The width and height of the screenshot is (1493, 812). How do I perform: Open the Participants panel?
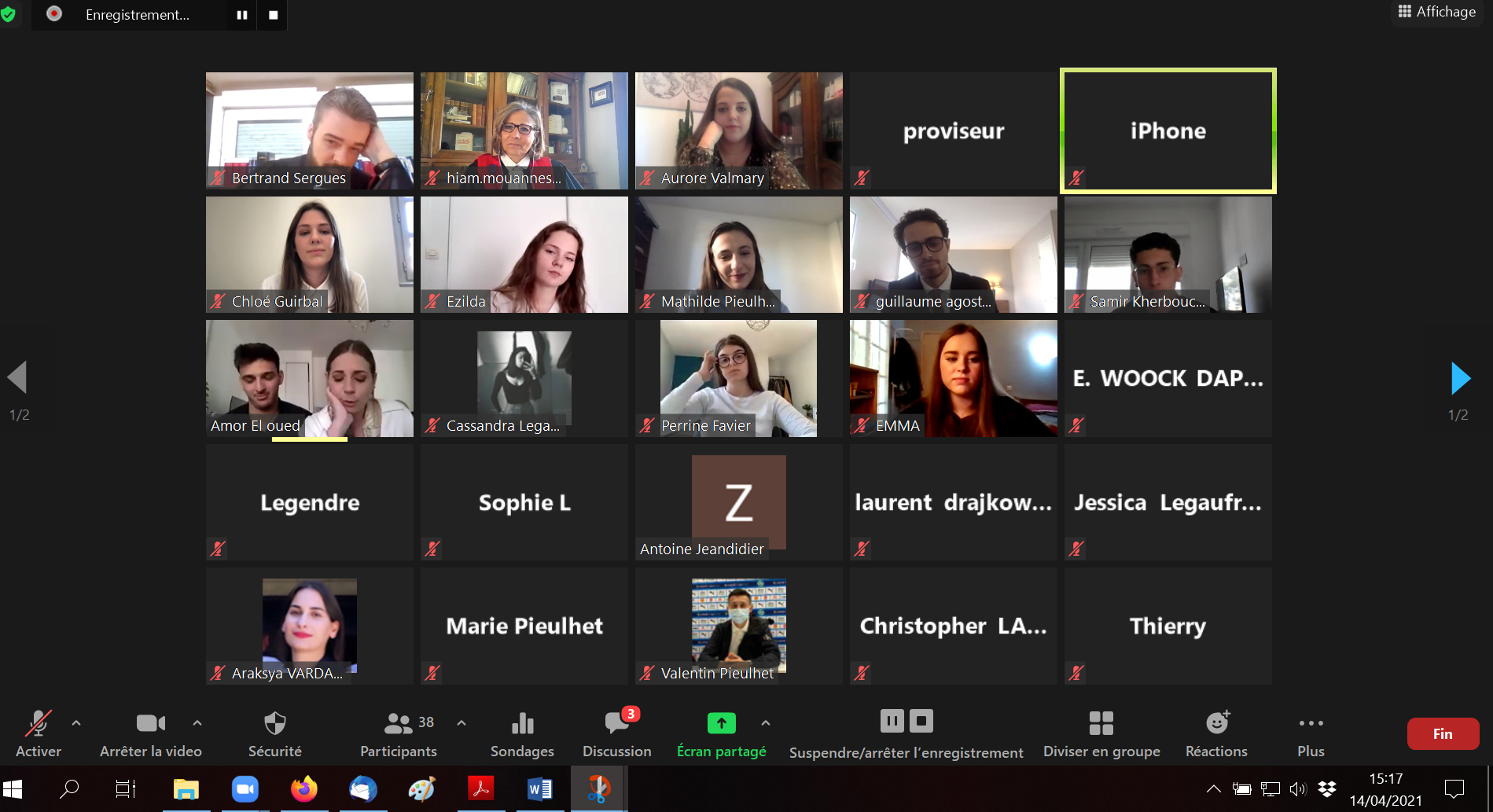(399, 734)
